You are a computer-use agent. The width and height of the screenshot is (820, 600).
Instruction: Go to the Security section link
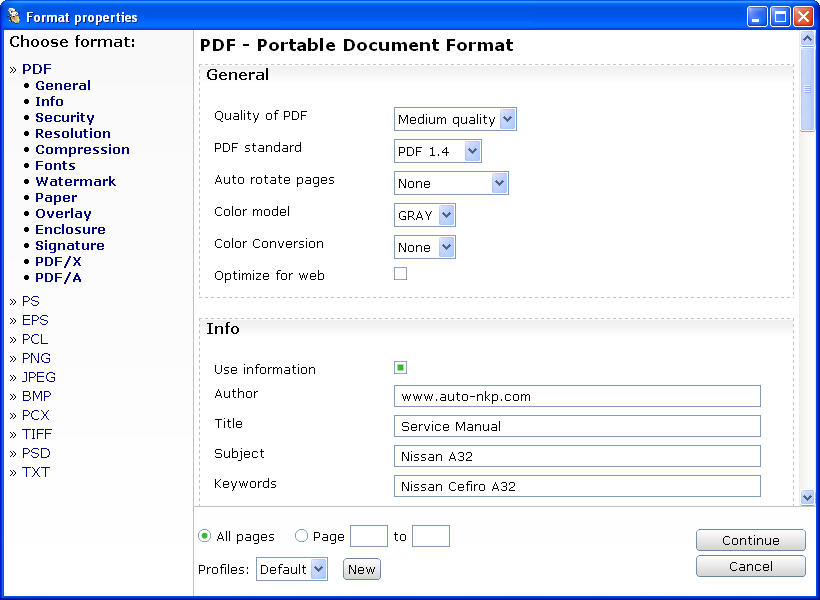pyautogui.click(x=64, y=117)
